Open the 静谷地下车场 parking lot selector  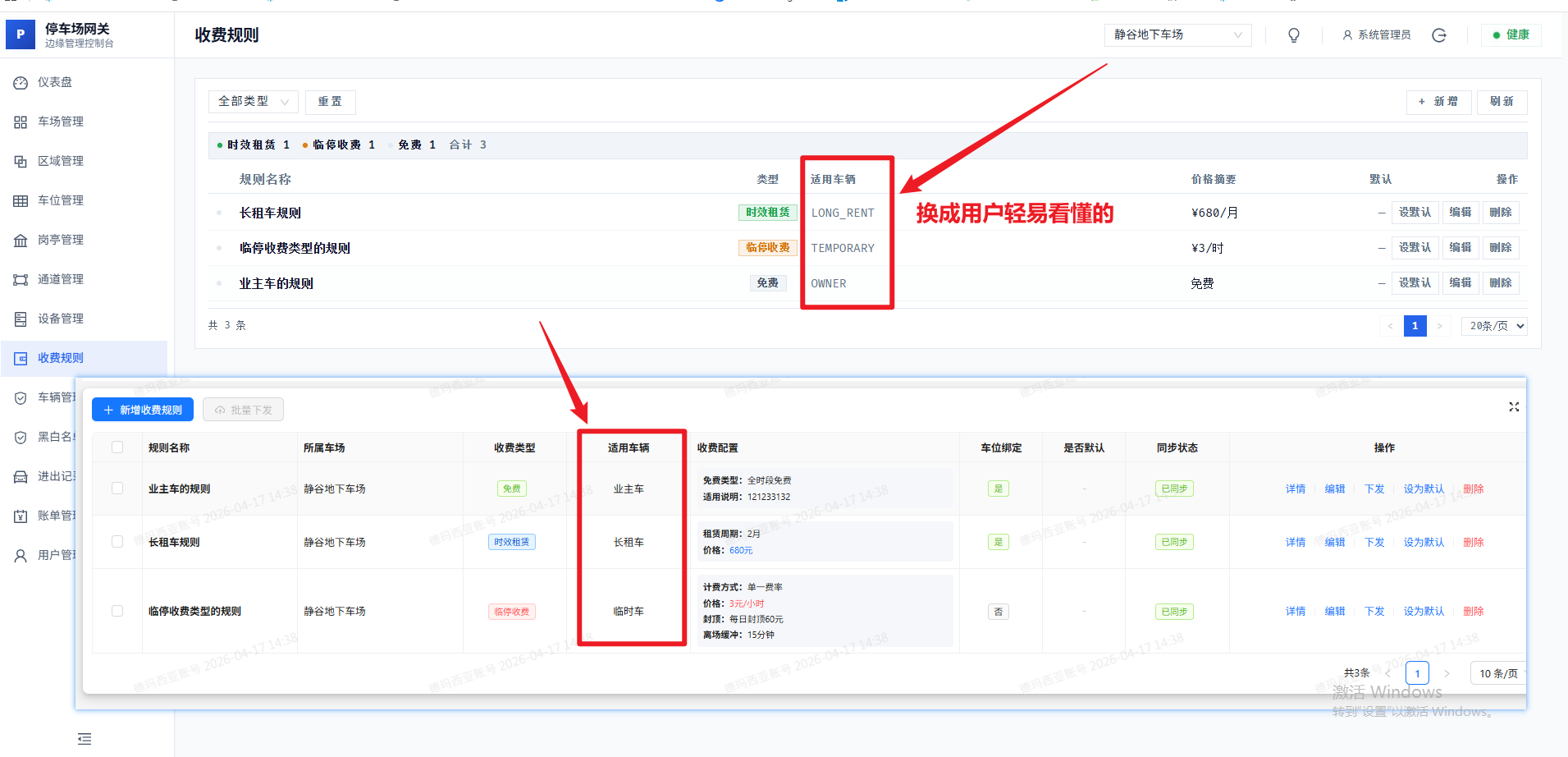pos(1177,34)
